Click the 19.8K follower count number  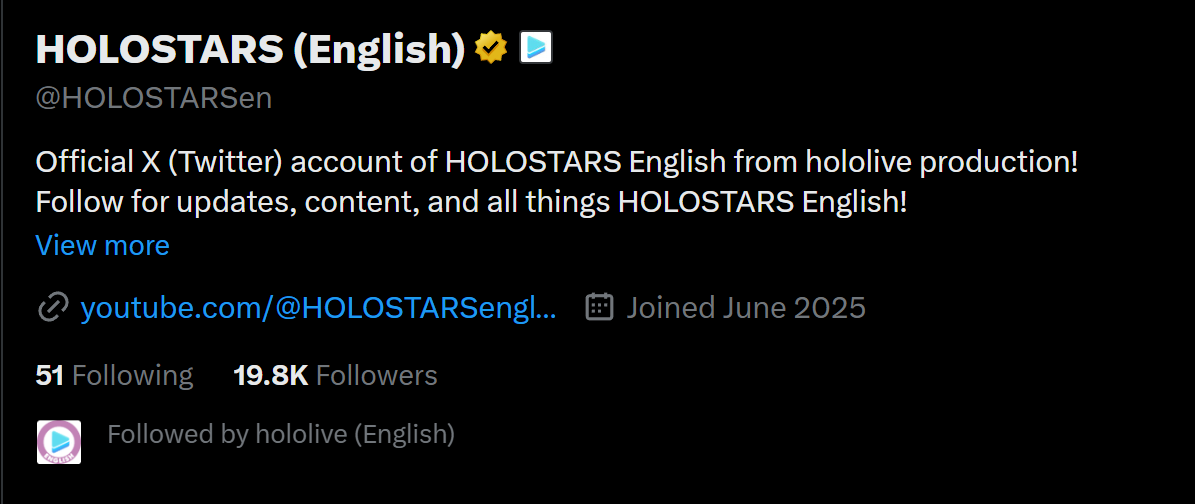pyautogui.click(x=270, y=375)
